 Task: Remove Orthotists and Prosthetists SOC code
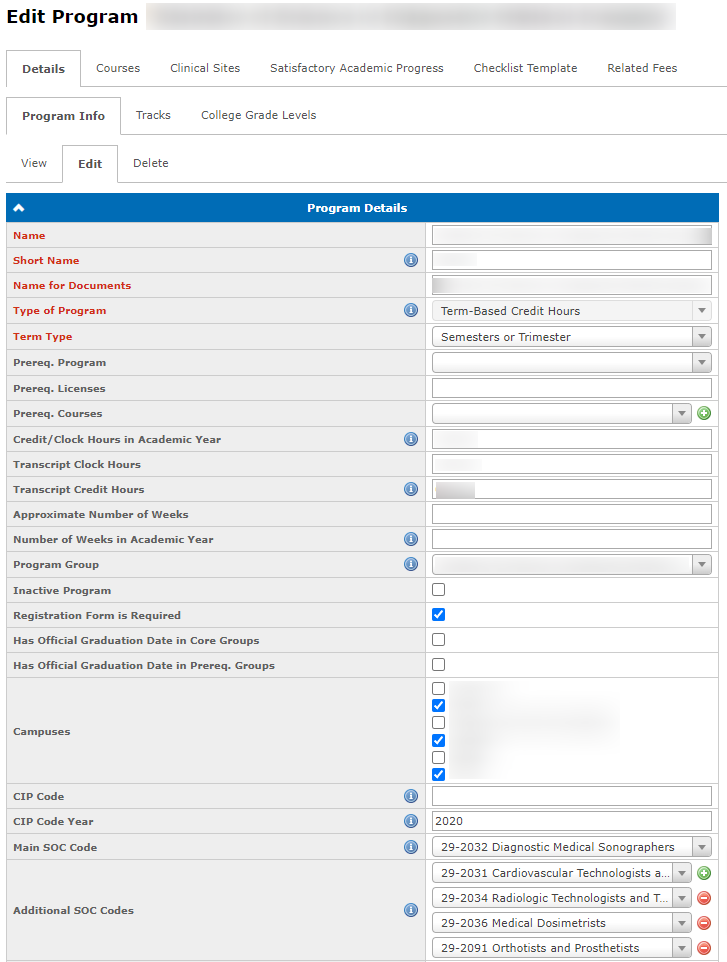[x=704, y=949]
